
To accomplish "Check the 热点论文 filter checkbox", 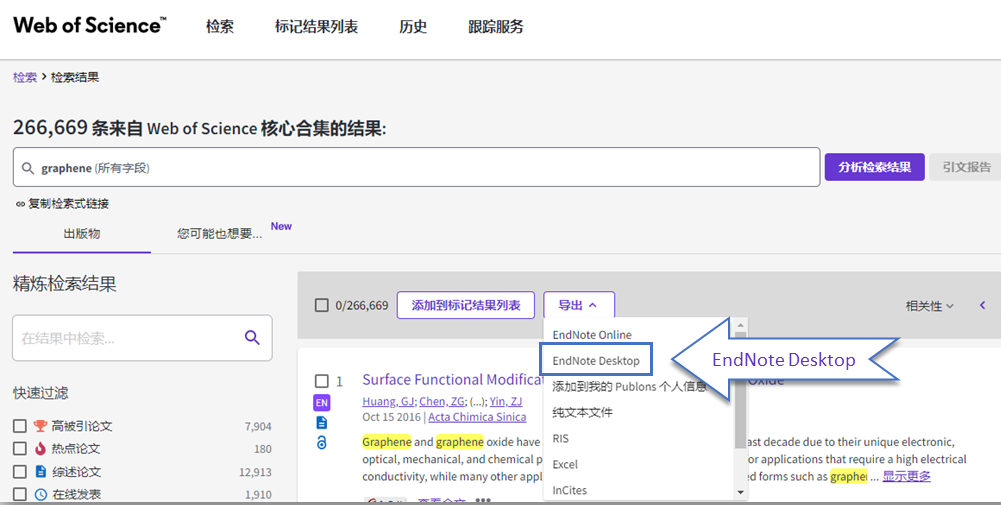I will tap(20, 449).
